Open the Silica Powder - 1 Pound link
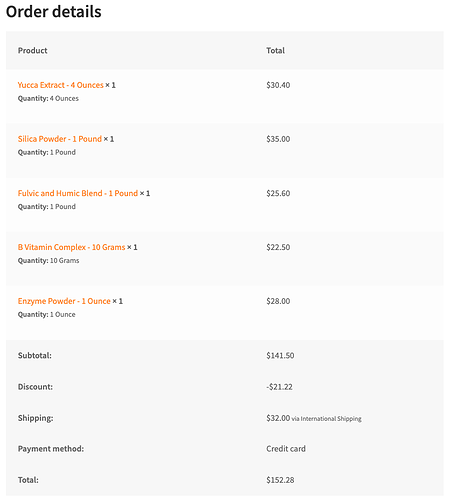 tap(60, 139)
